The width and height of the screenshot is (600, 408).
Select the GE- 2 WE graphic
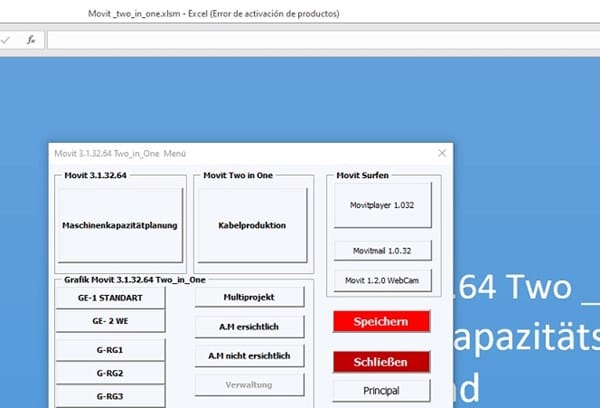[110, 321]
